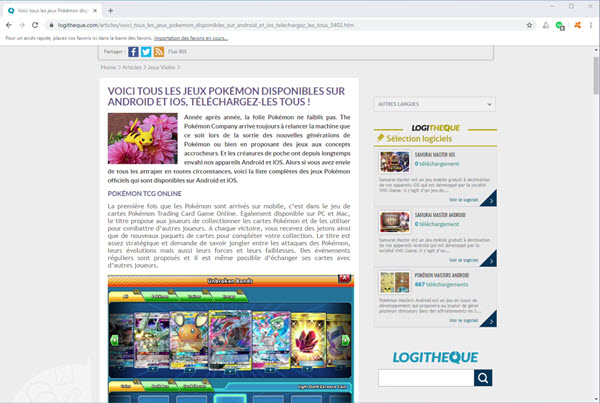This screenshot has width=600, height=403.
Task: Share the article on Facebook
Action: tap(133, 52)
